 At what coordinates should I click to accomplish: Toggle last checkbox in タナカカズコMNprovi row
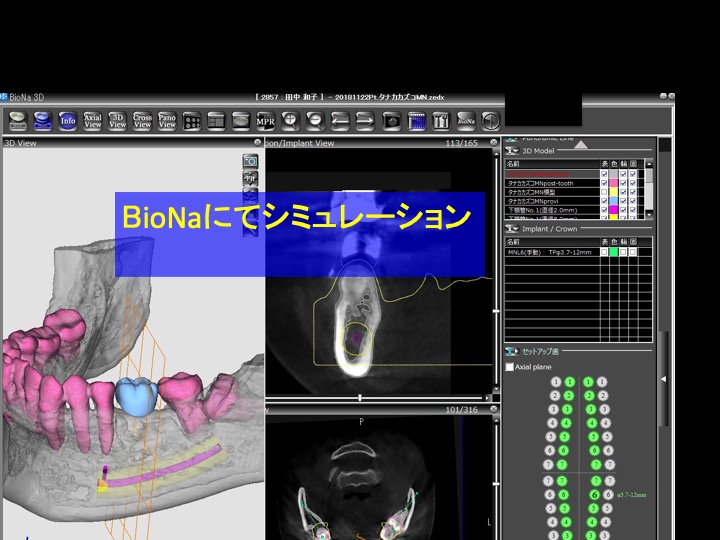click(x=633, y=201)
